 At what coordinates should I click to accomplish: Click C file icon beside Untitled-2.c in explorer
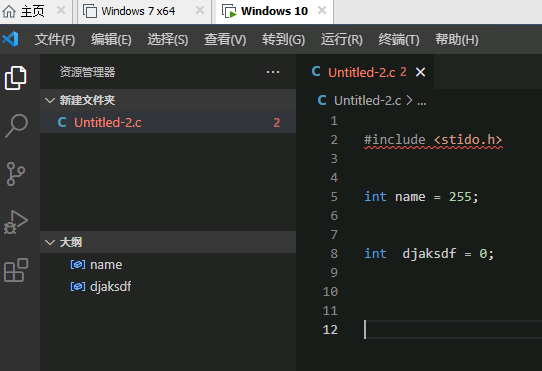pyautogui.click(x=62, y=122)
